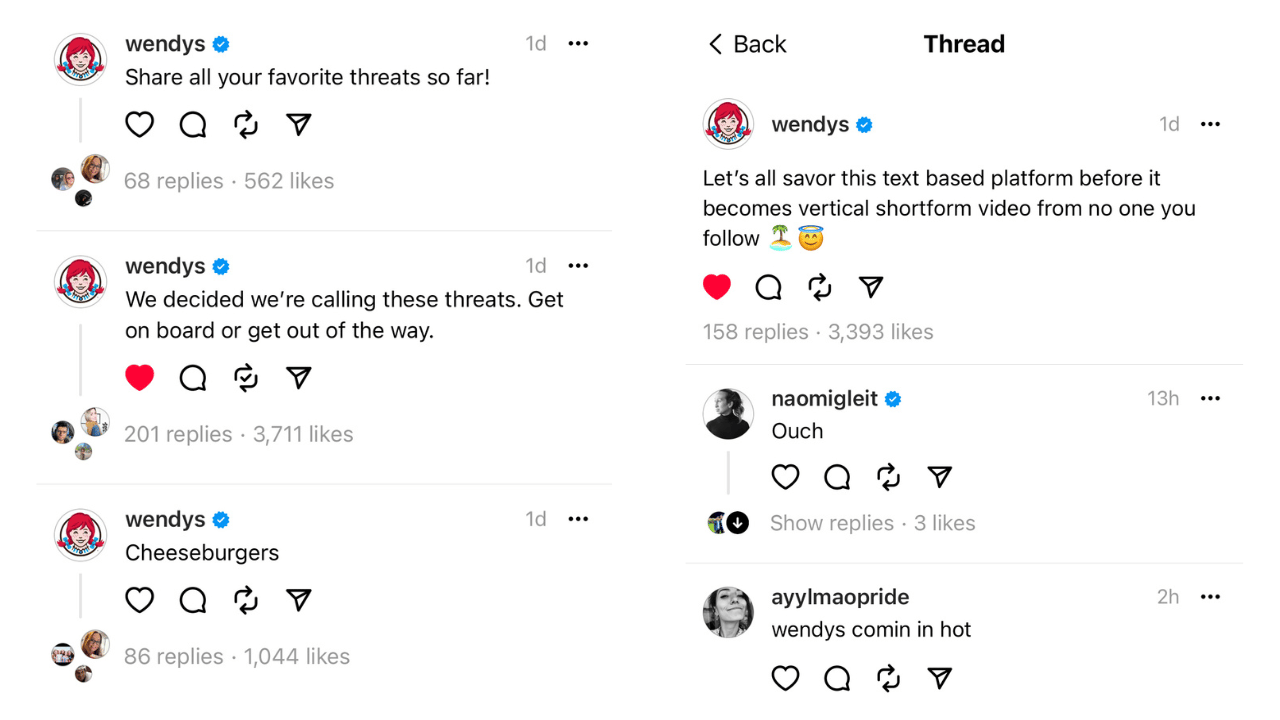Open the three-dot menu on the top wendys post
The width and height of the screenshot is (1280, 720).
[x=578, y=43]
